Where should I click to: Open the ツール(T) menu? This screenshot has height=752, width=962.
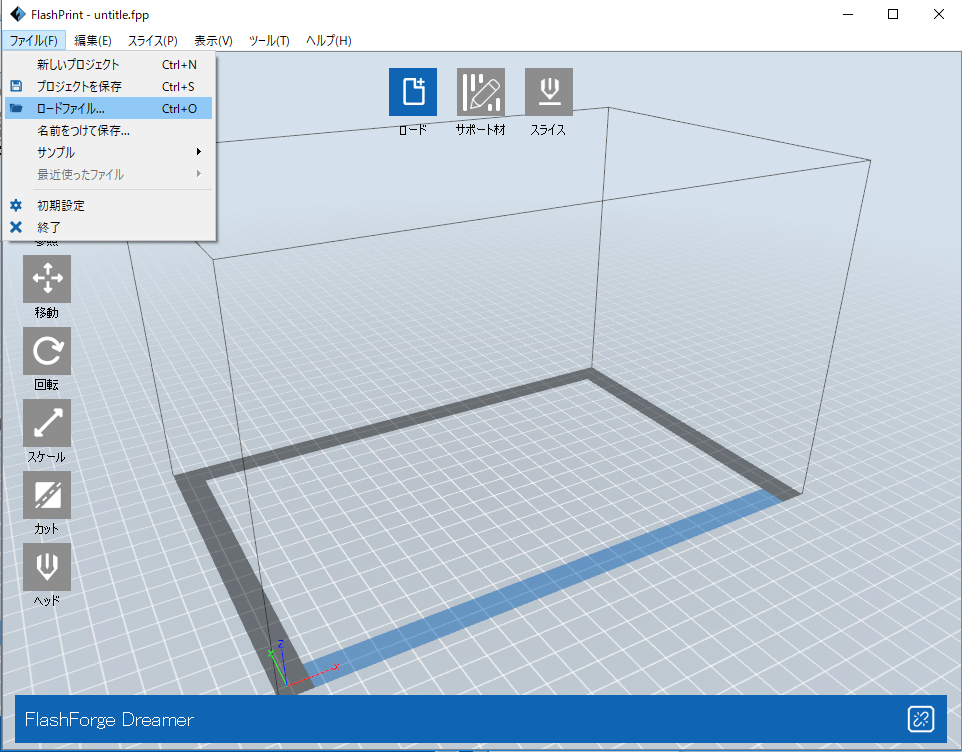(269, 40)
